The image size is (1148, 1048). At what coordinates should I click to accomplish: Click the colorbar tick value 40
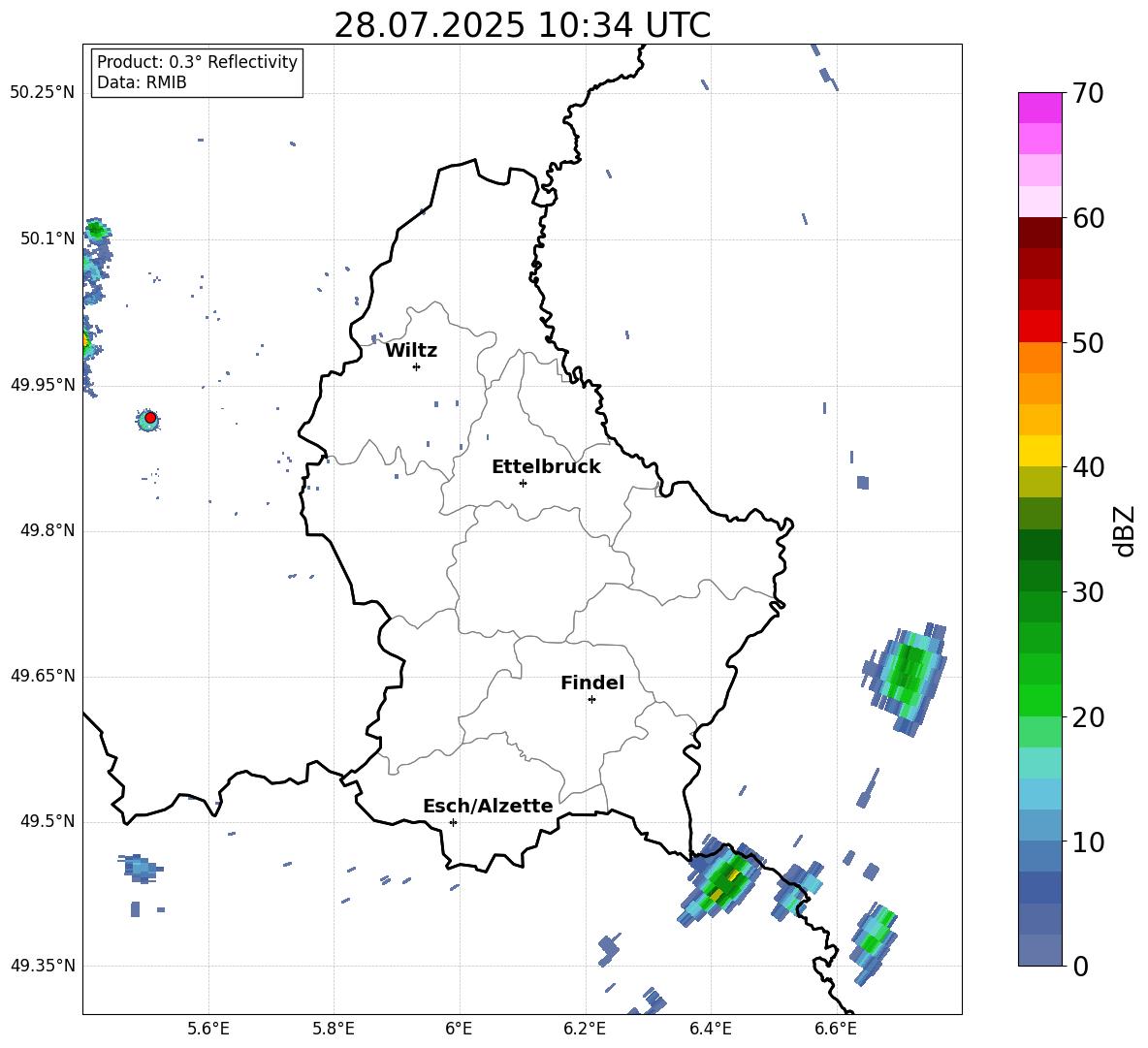tap(1088, 467)
